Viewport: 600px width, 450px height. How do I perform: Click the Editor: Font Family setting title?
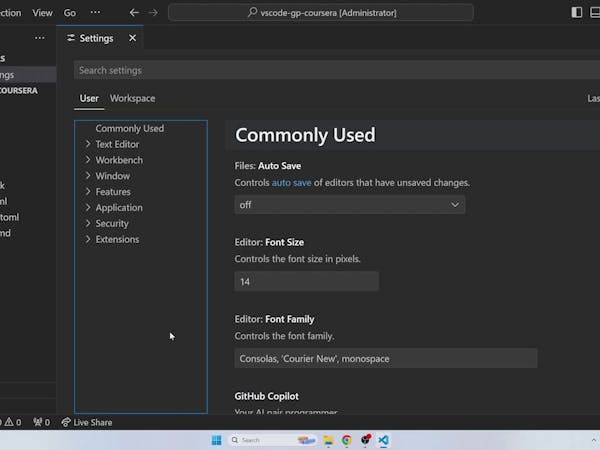(274, 319)
